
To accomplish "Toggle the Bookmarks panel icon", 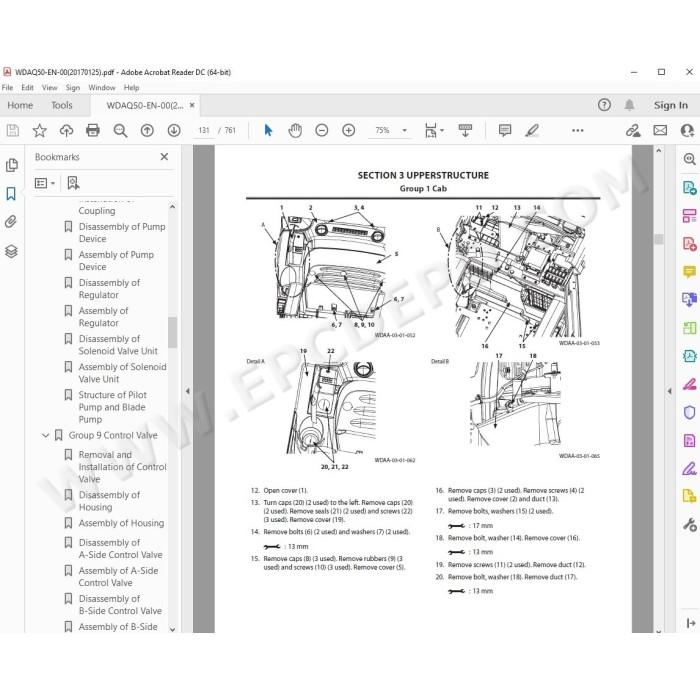I will (11, 194).
